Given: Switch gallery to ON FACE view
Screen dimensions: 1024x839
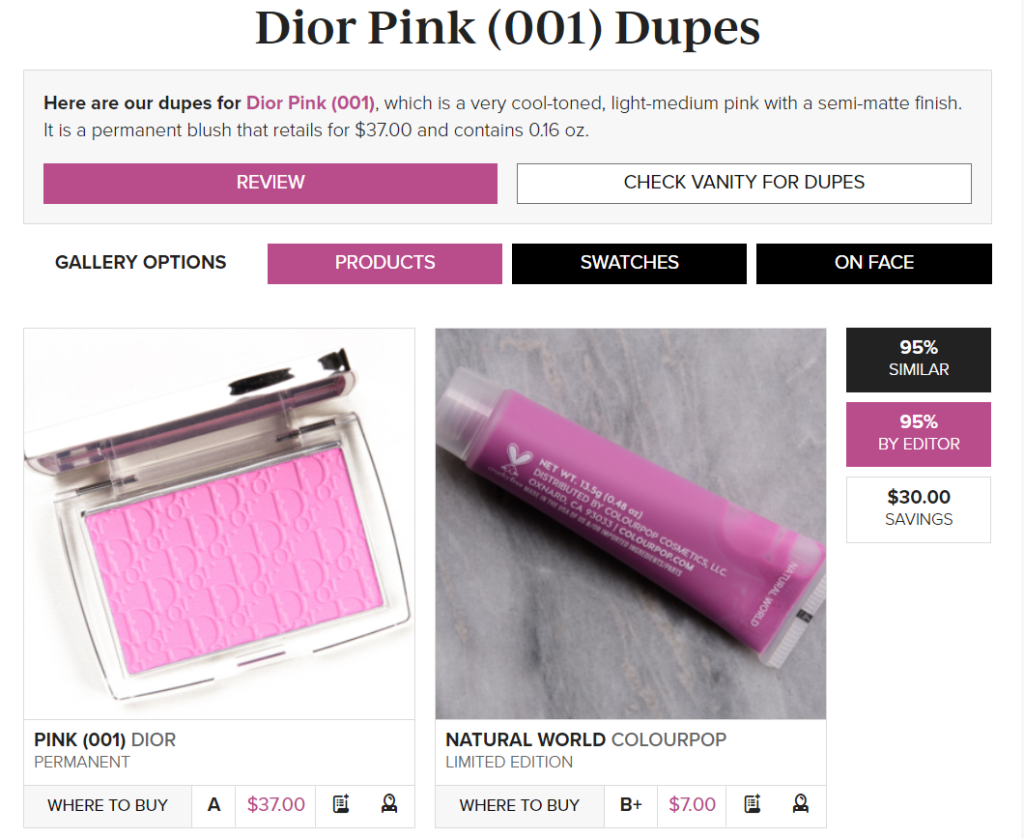Looking at the screenshot, I should click(874, 263).
